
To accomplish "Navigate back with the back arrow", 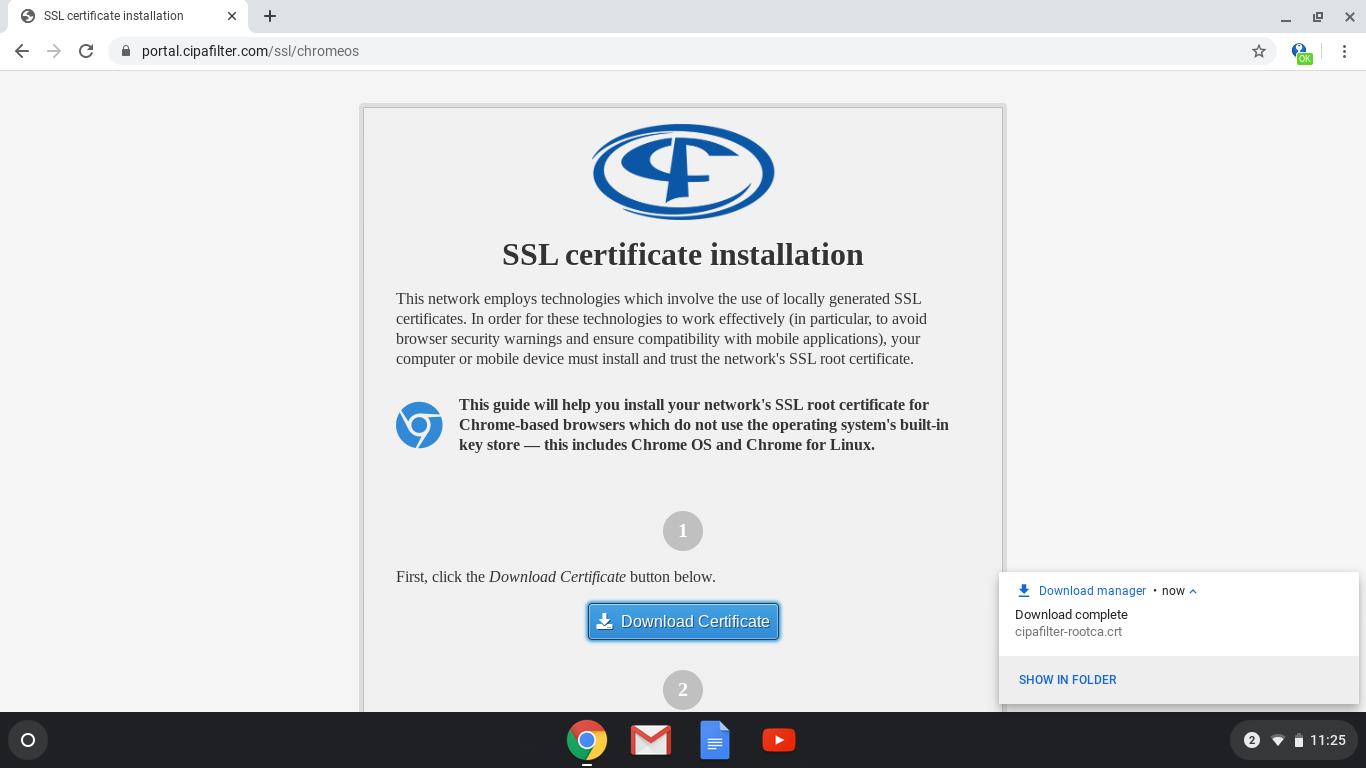I will [21, 50].
